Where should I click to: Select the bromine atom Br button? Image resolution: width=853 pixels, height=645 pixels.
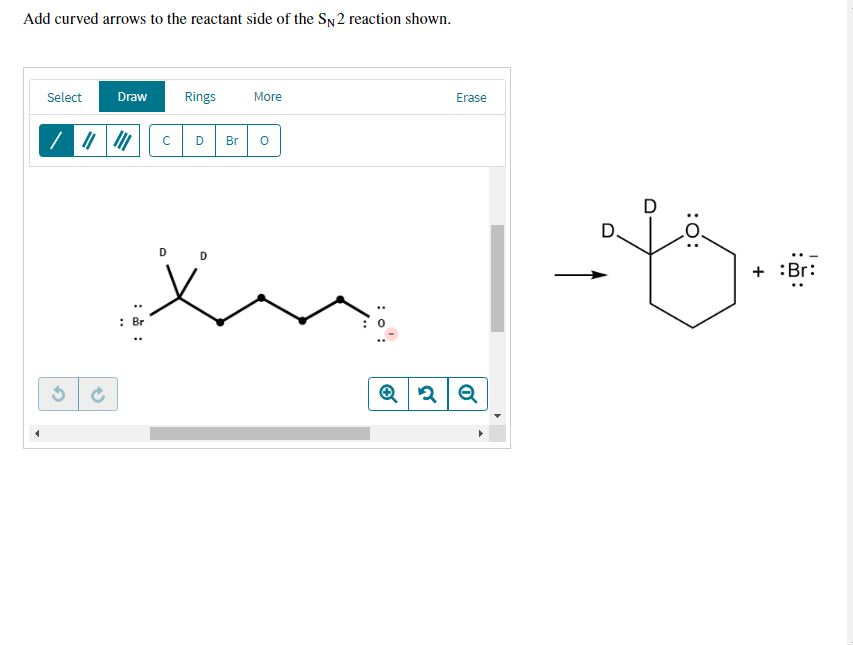(x=231, y=140)
